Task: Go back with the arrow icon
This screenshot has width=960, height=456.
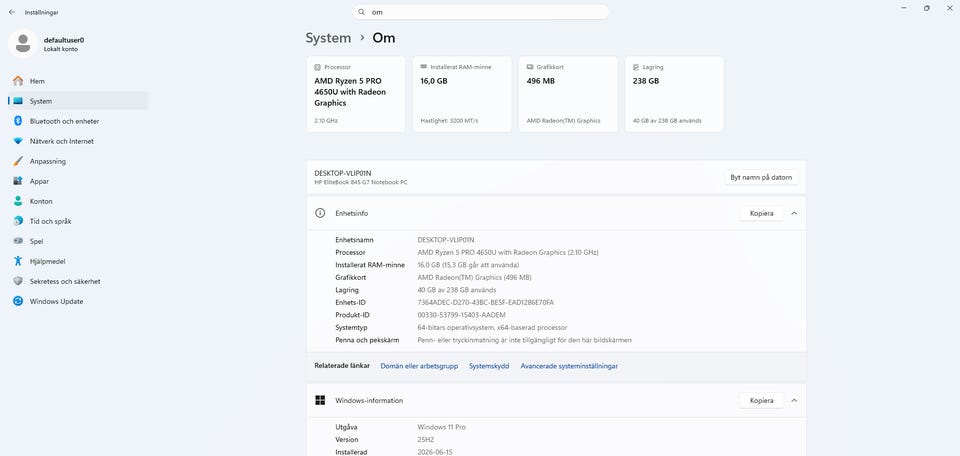Action: [x=12, y=12]
